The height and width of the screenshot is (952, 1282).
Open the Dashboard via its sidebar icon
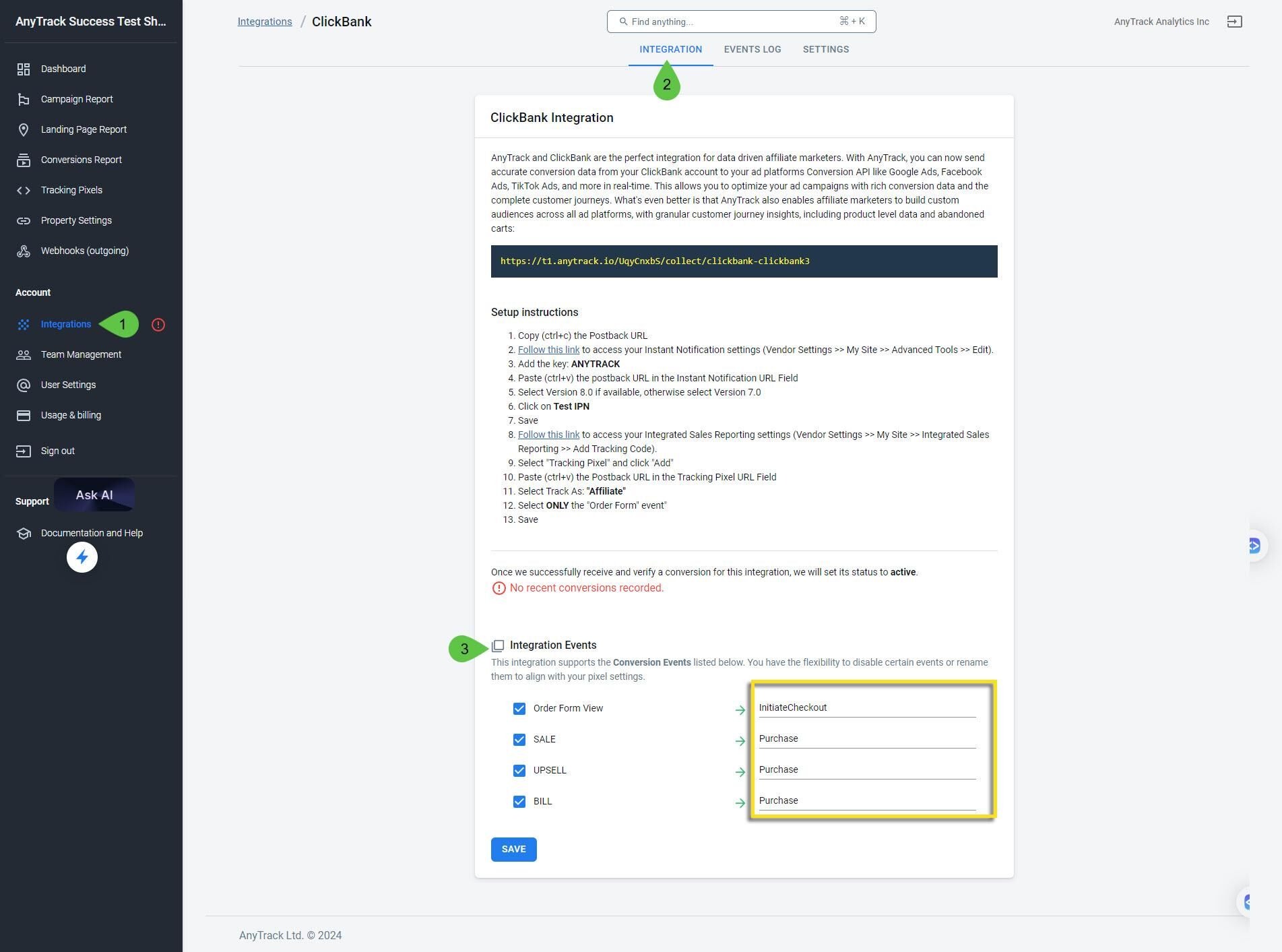pos(24,69)
